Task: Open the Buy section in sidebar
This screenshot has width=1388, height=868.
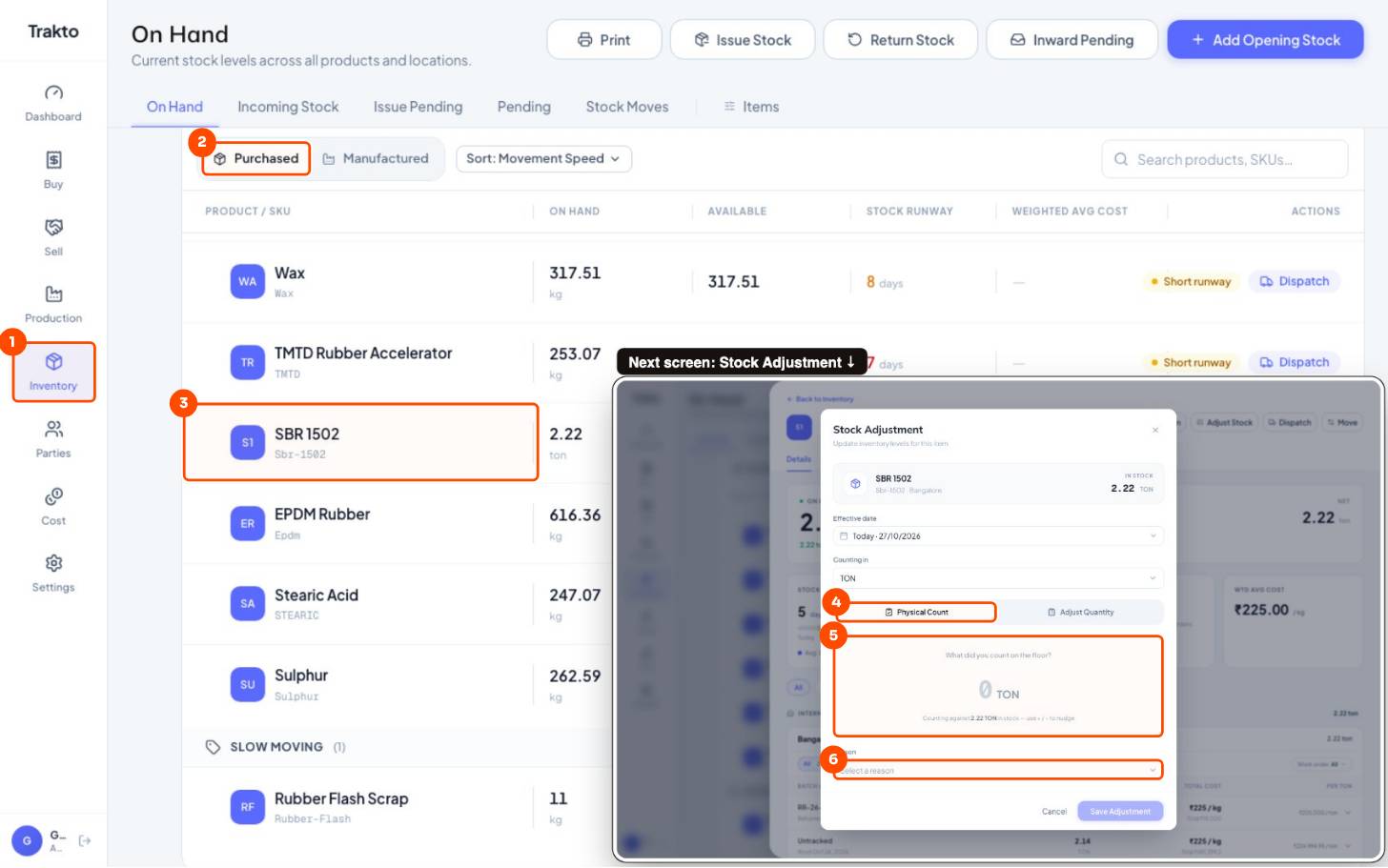Action: click(53, 169)
